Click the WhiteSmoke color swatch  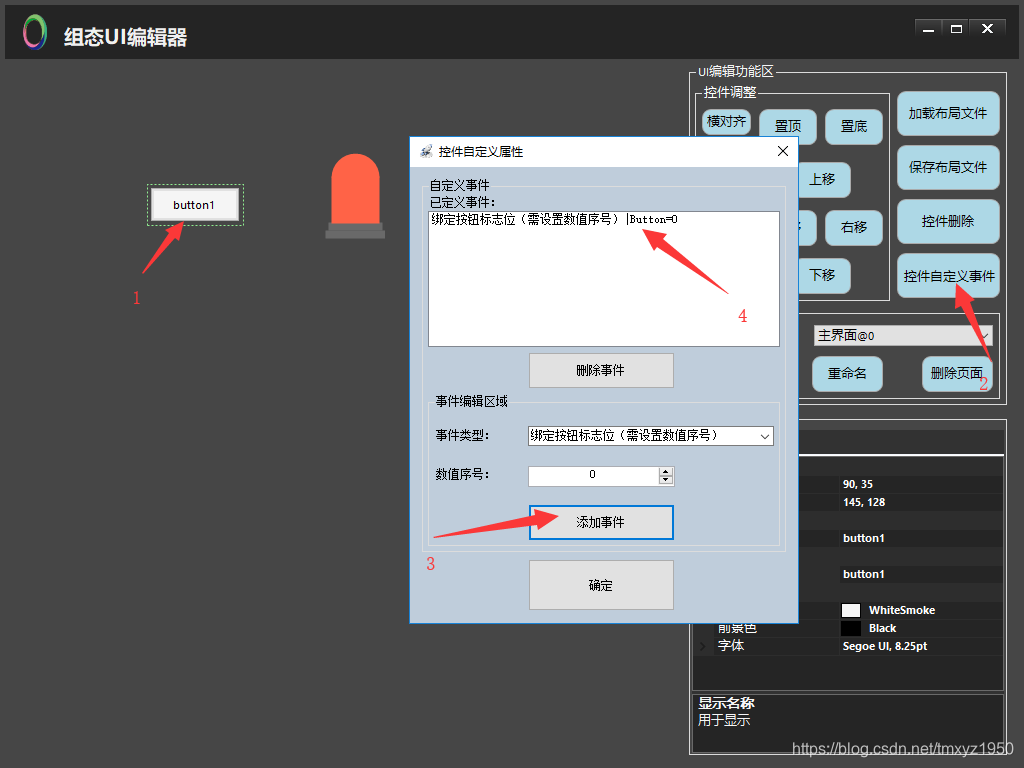coord(850,611)
